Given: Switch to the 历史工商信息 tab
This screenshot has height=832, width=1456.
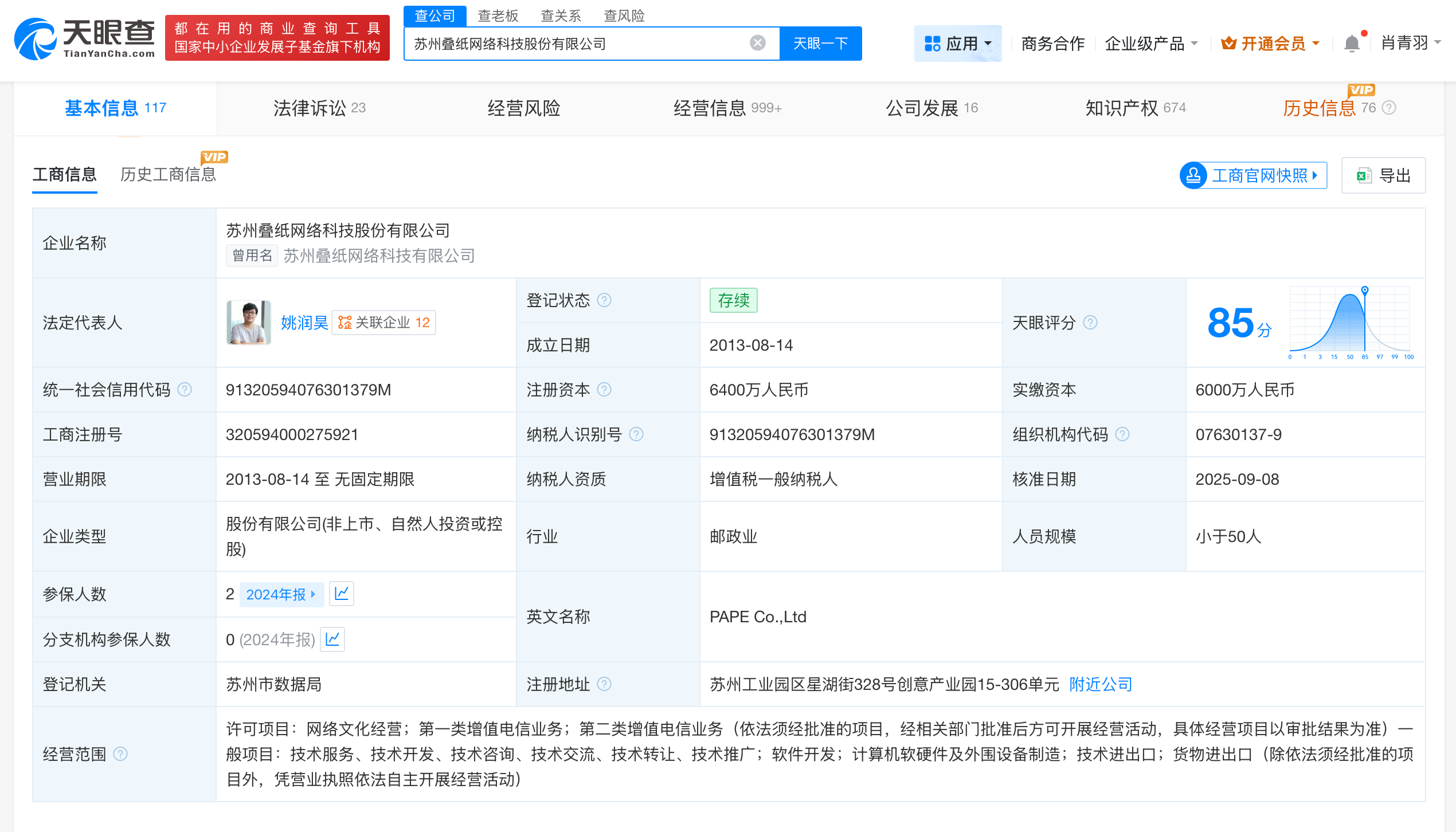Looking at the screenshot, I should 168,175.
